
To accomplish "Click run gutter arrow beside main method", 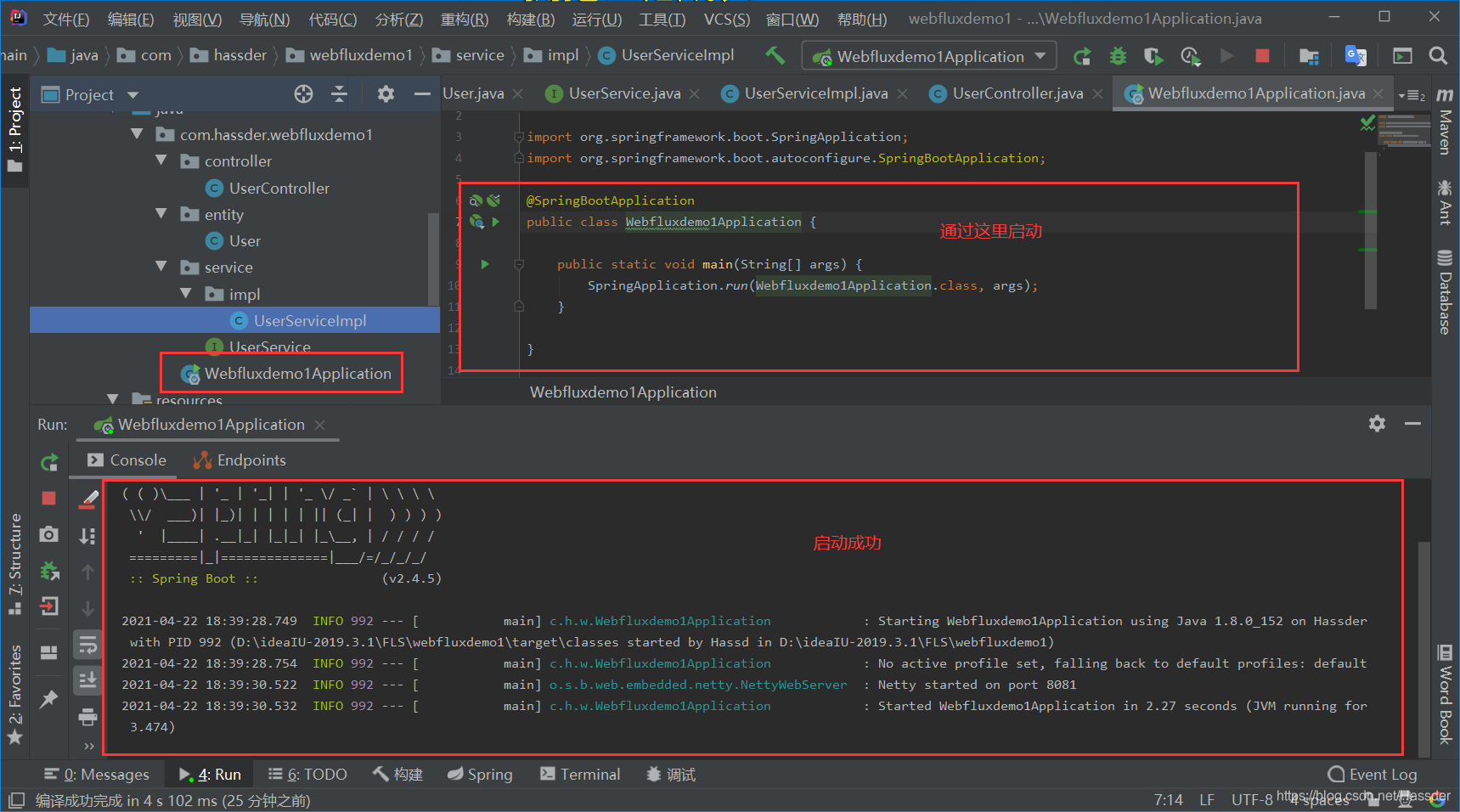I will point(485,264).
